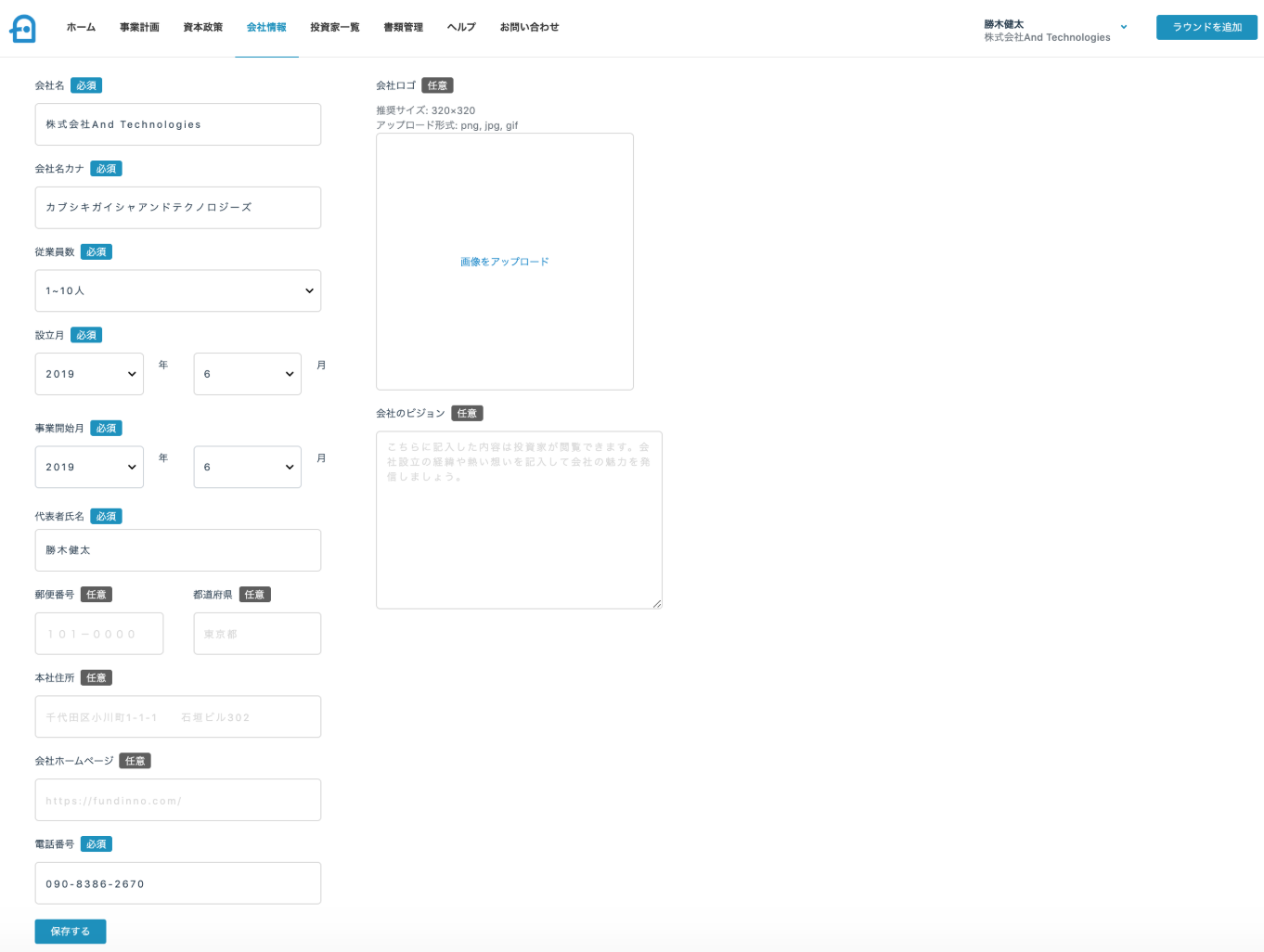
Task: Click the 電話番号 input field
Action: [178, 883]
